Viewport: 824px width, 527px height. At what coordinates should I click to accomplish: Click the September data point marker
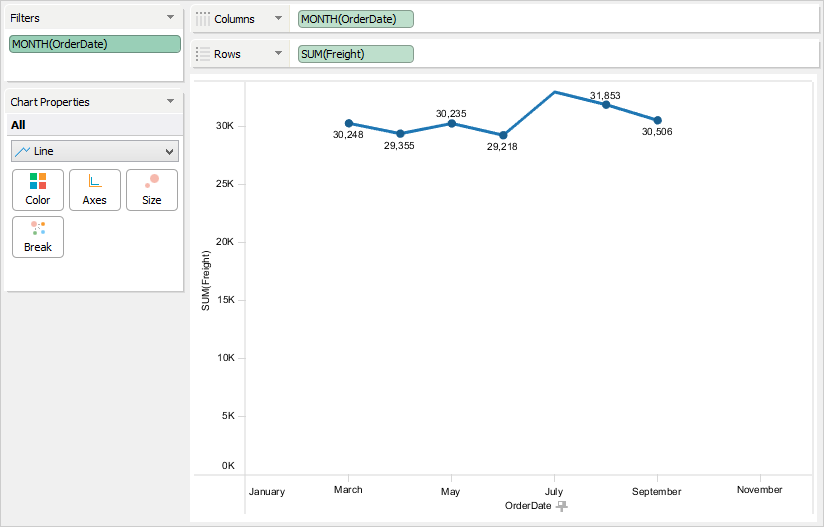click(657, 120)
